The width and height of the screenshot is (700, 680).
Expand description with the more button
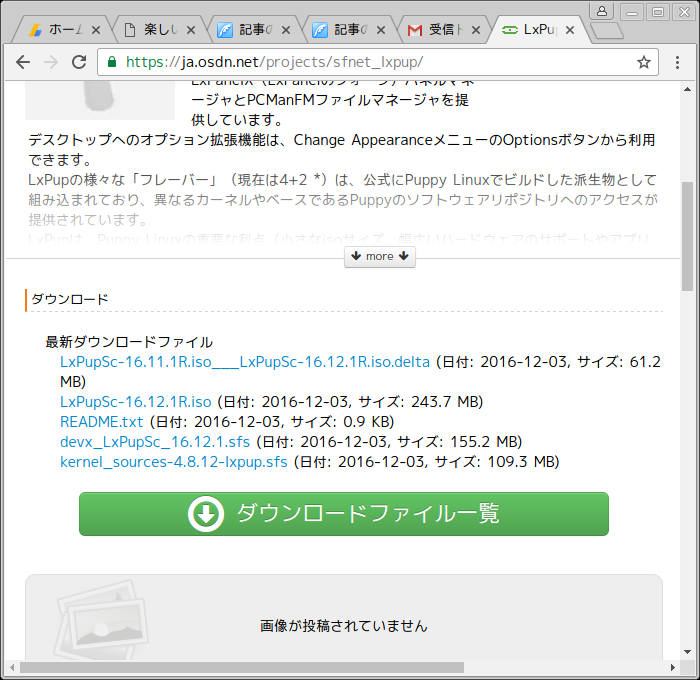(380, 256)
